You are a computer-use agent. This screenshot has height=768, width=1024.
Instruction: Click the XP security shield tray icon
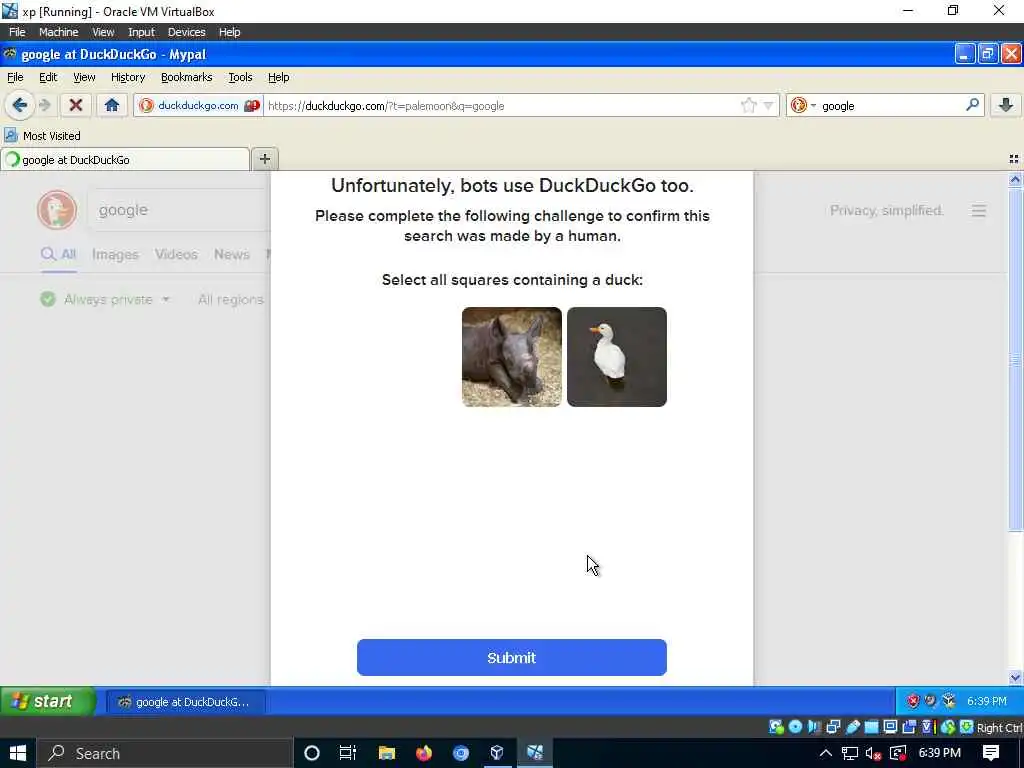912,701
